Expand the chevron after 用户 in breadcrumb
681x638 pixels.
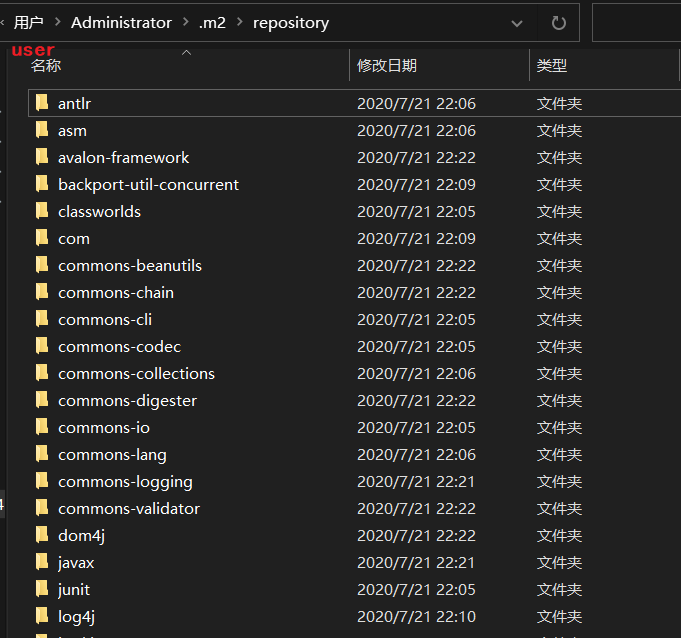57,22
